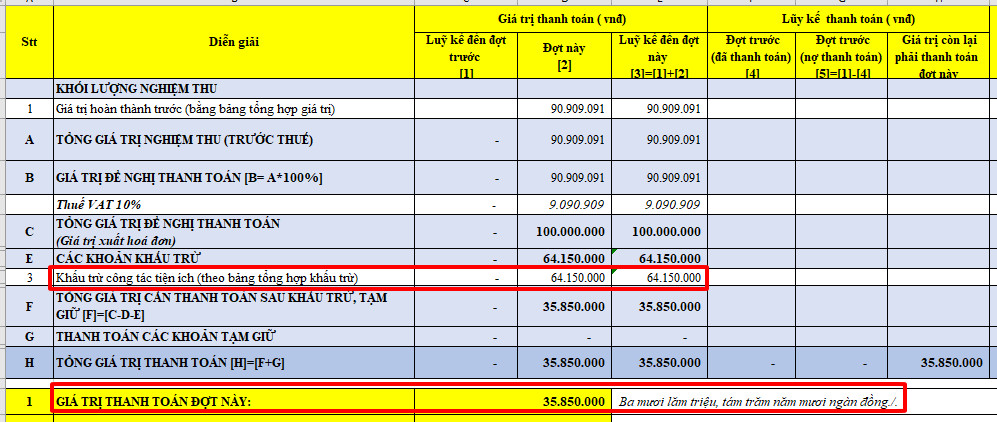Click 'GIÁ TRỊ ĐỀ NGHỊ THANH TOÁN [B= A*100%]'
Screen dimensions: 997x422
point(234,179)
